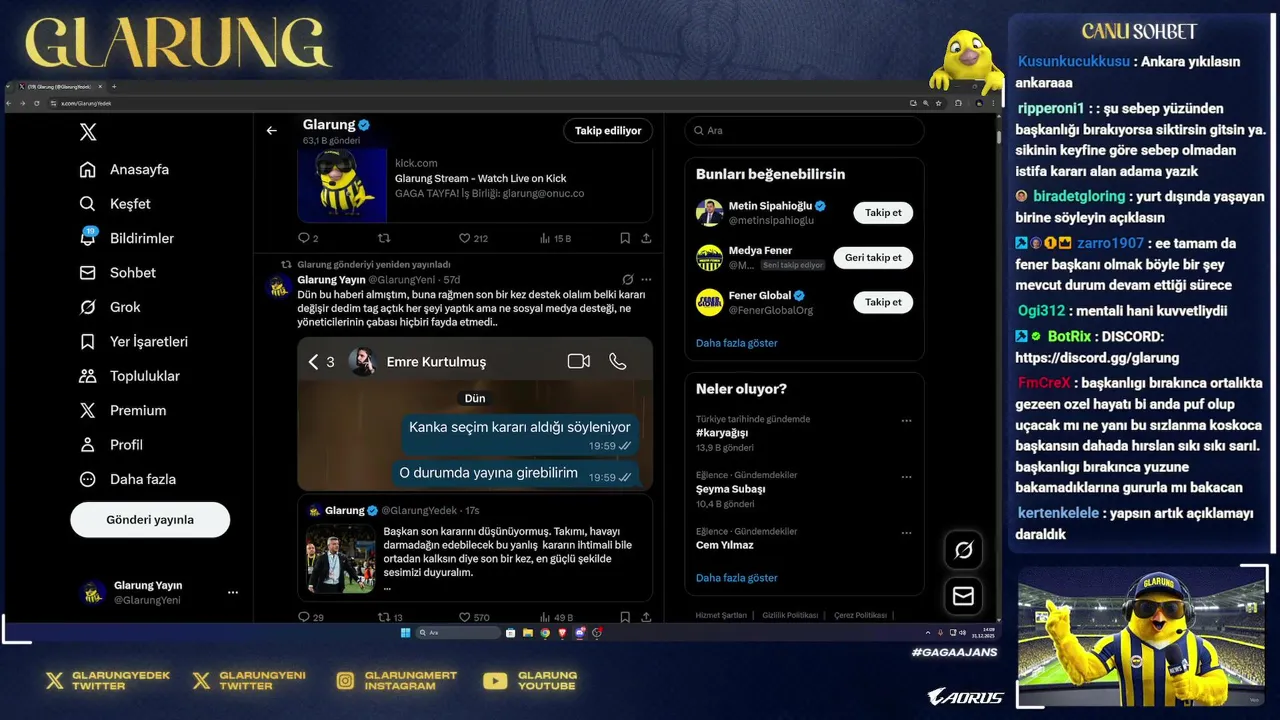Open Keşfet from the sidebar

pos(115,204)
